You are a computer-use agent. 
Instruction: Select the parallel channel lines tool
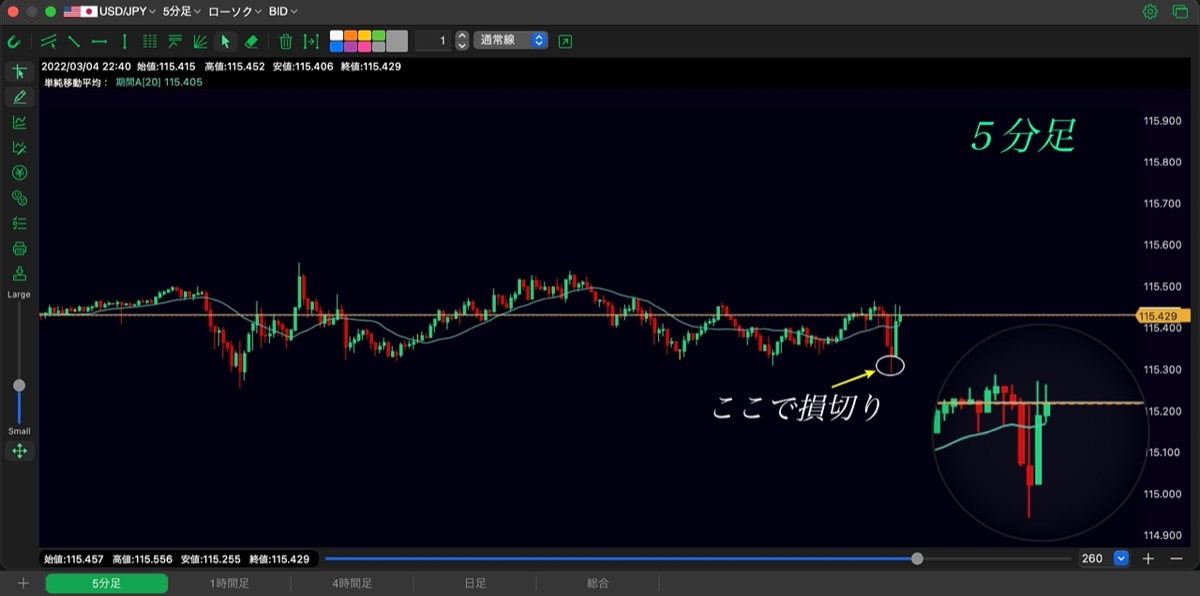click(x=49, y=41)
